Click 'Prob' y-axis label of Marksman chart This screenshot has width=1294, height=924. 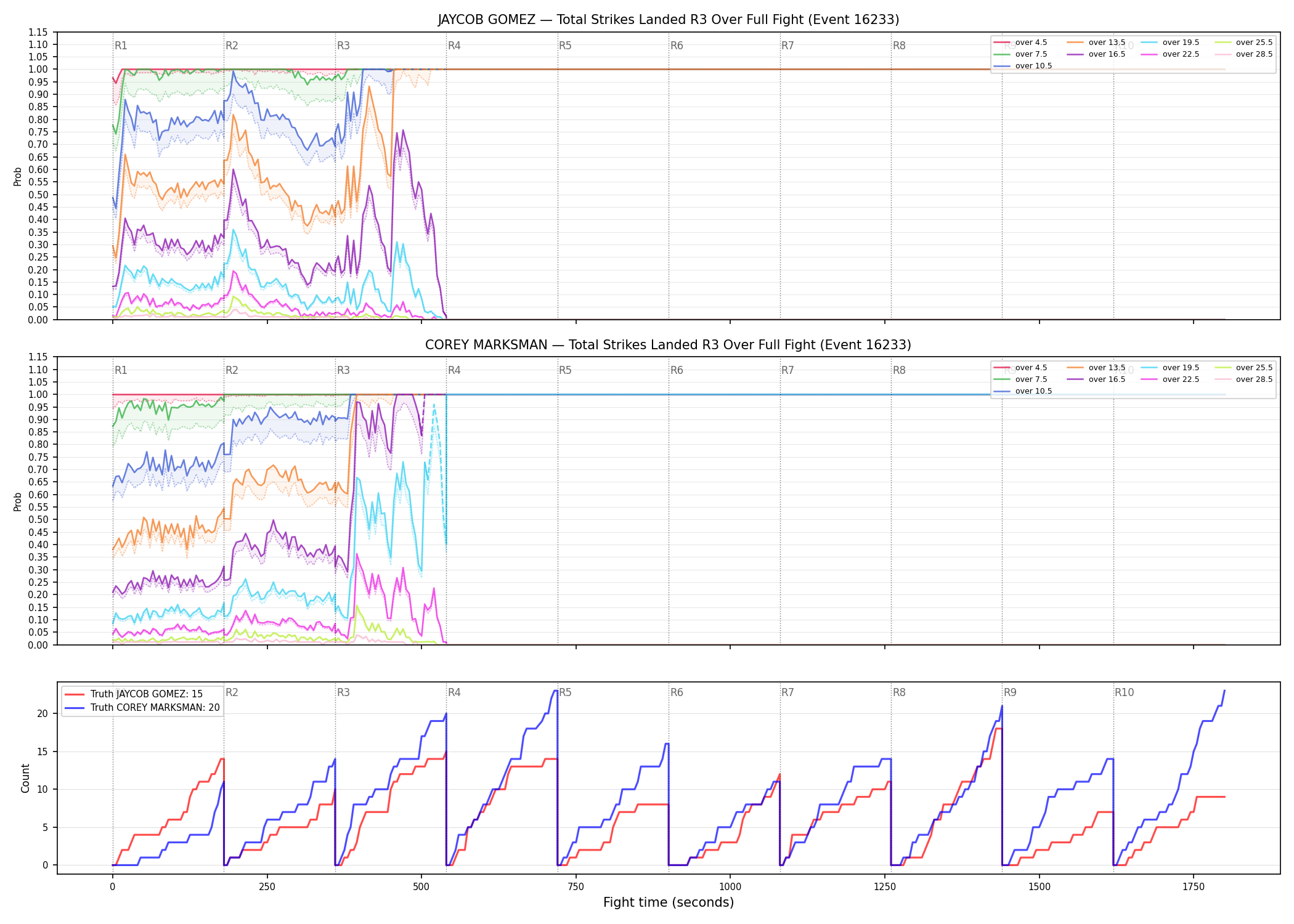[x=18, y=501]
